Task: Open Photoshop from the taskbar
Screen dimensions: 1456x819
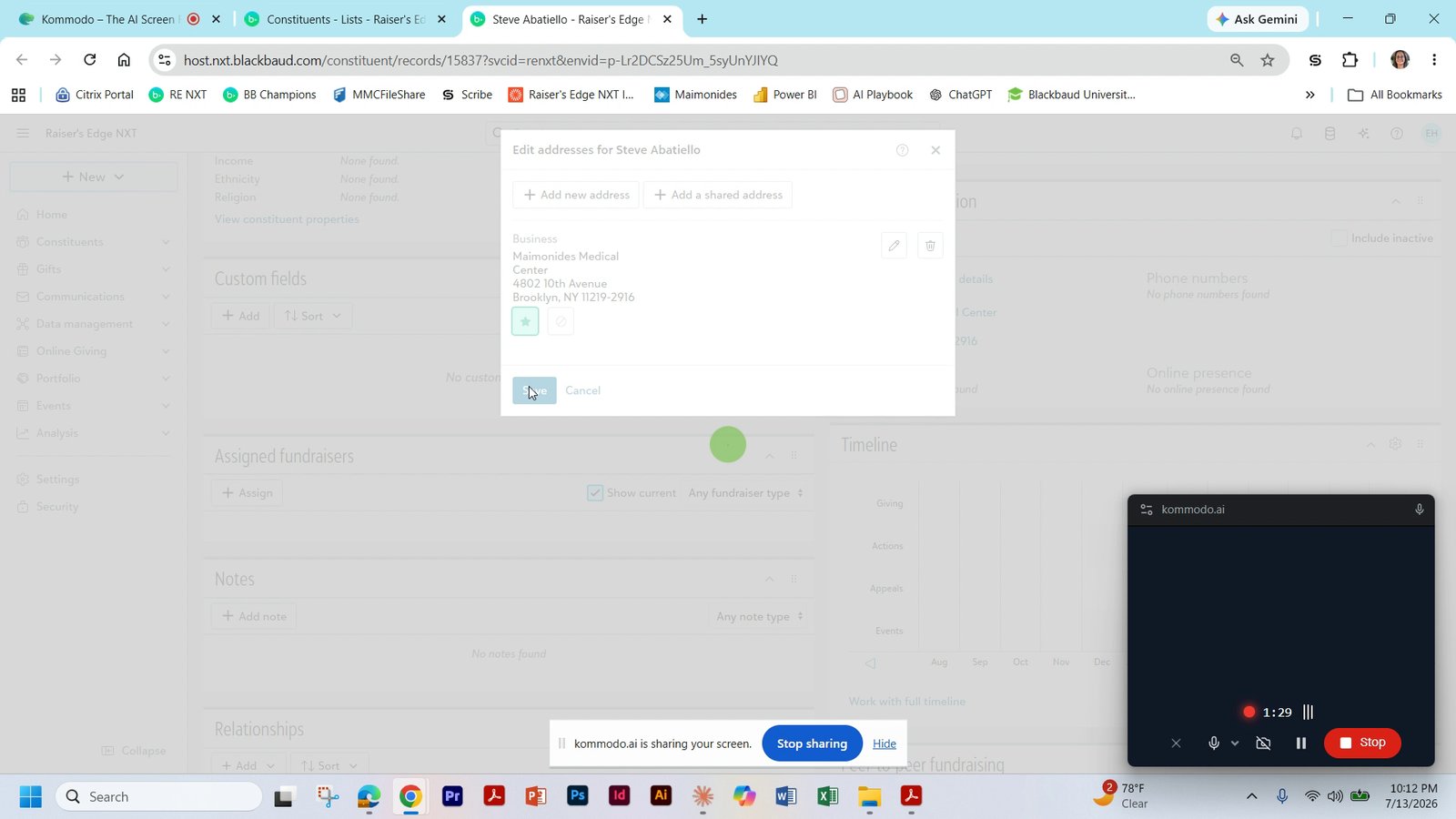Action: pyautogui.click(x=578, y=796)
